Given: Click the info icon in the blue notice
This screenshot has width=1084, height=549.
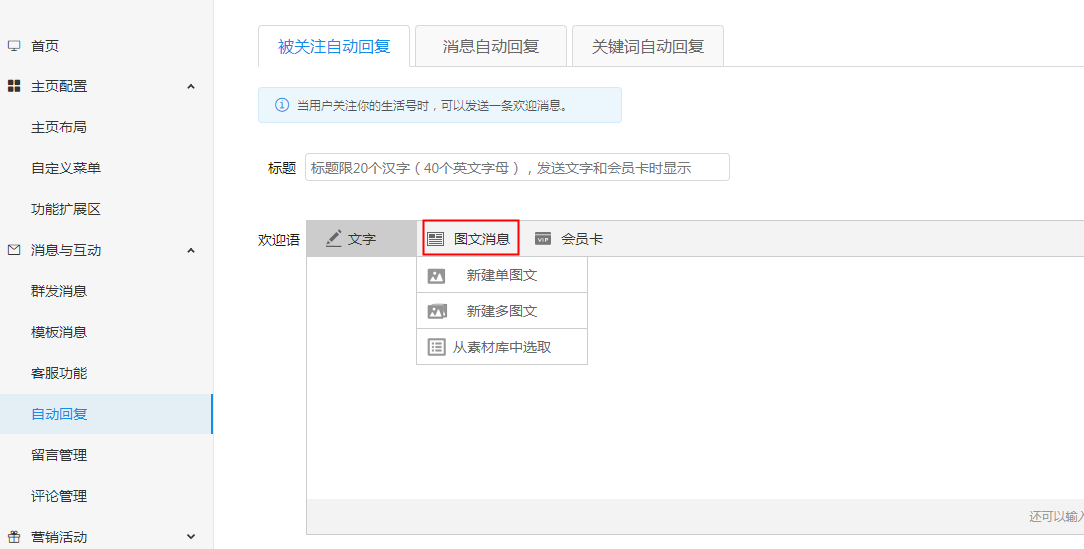Looking at the screenshot, I should (282, 105).
